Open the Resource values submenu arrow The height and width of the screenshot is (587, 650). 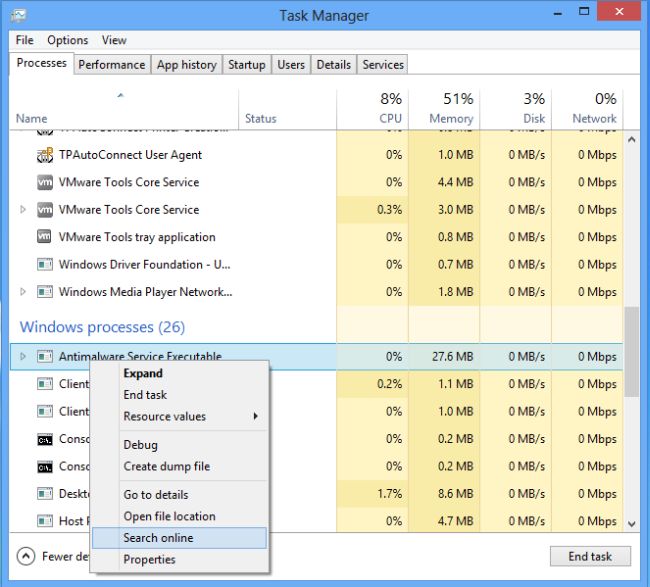256,416
